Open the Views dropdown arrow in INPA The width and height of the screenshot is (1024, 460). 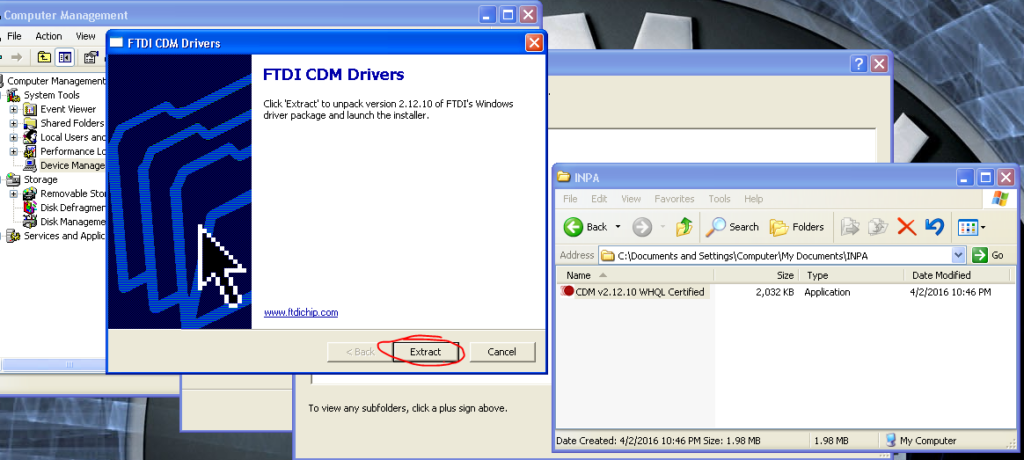coord(983,227)
